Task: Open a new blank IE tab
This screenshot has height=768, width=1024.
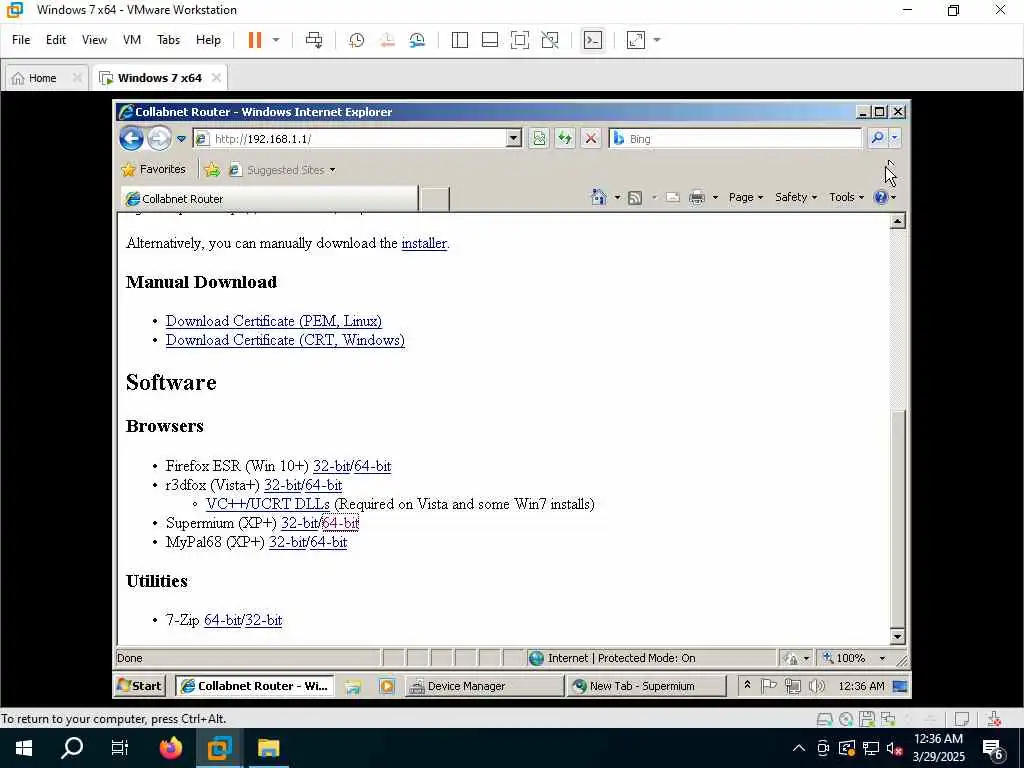Action: click(x=434, y=199)
